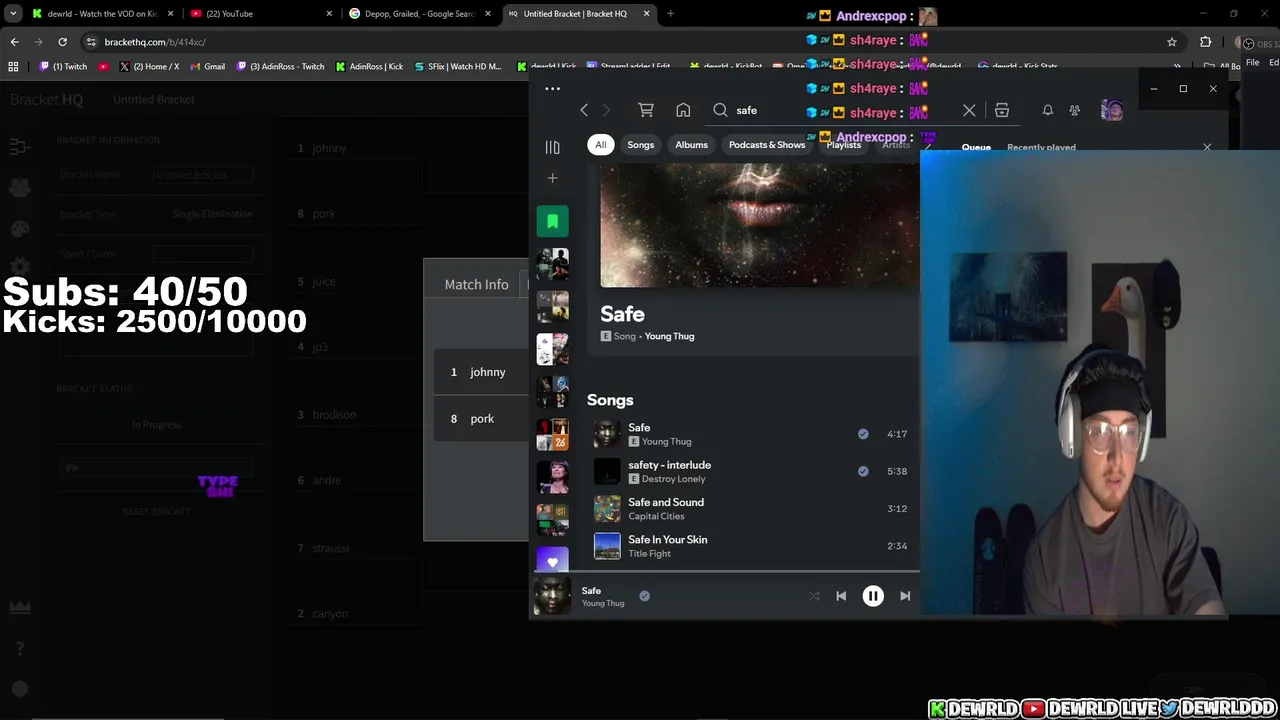Viewport: 1280px width, 720px height.
Task: Open Friend Activity icon
Action: point(1074,110)
